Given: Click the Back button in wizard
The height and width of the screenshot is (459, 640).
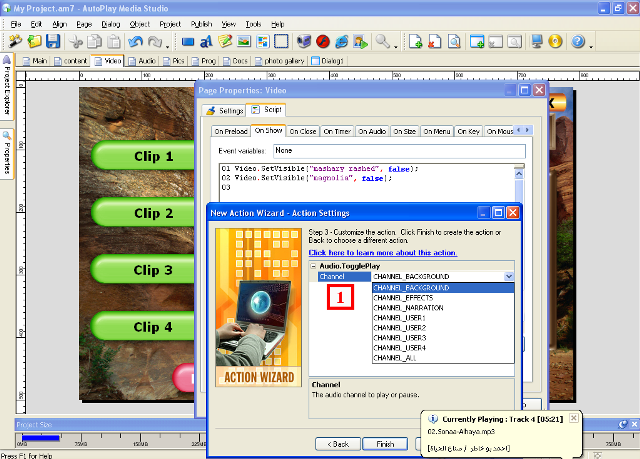Looking at the screenshot, I should click(338, 443).
